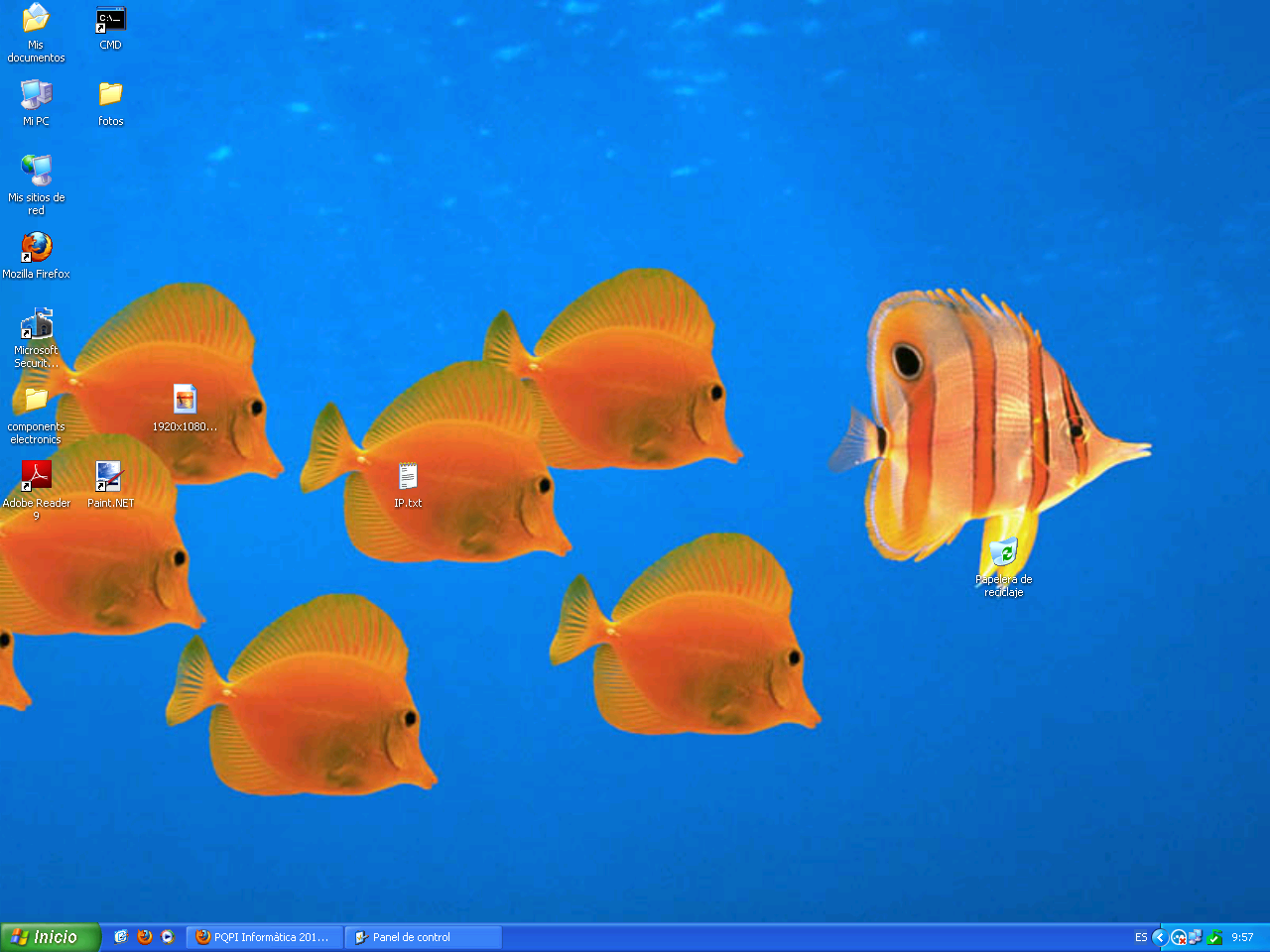Open the Windows Security Center tray icon
Image resolution: width=1270 pixels, height=952 pixels.
click(x=1214, y=936)
